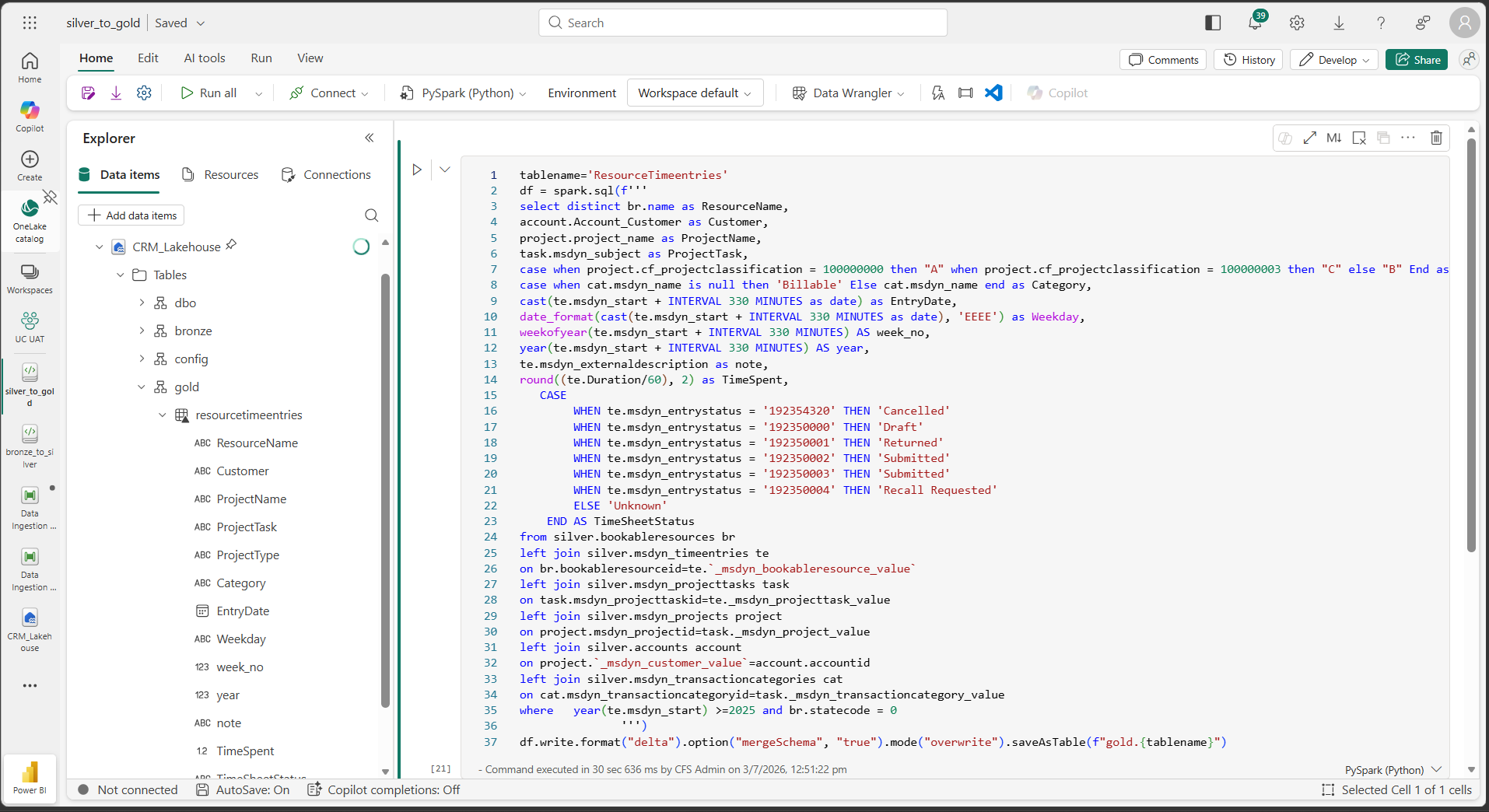Open the Run ribbon tab
This screenshot has width=1489, height=812.
(x=261, y=58)
